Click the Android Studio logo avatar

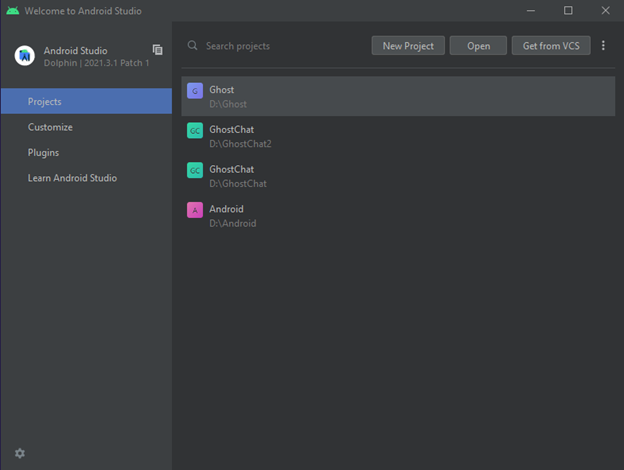(x=25, y=56)
